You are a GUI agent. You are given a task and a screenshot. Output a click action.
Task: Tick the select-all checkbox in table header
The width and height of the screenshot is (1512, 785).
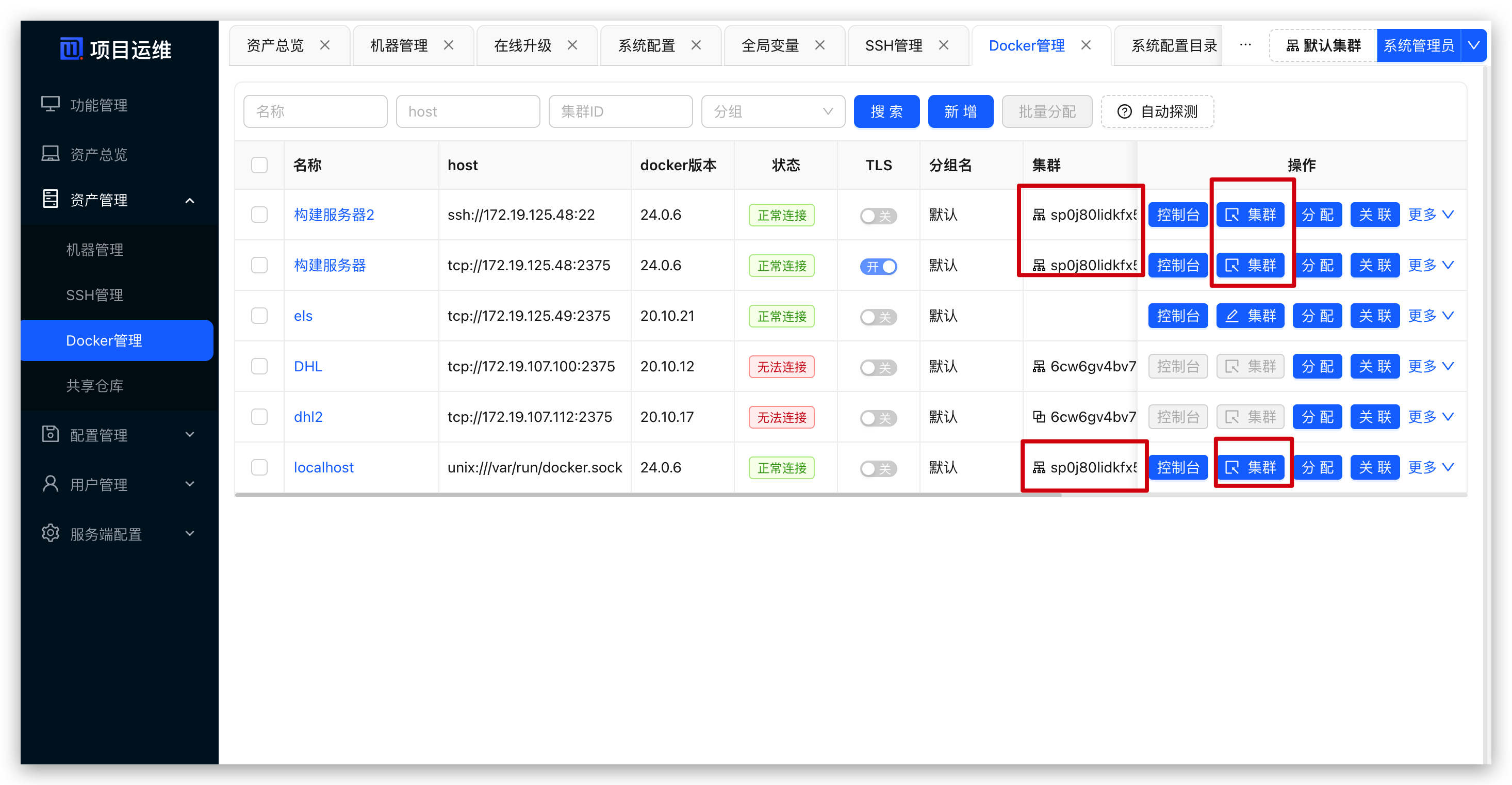point(259,165)
